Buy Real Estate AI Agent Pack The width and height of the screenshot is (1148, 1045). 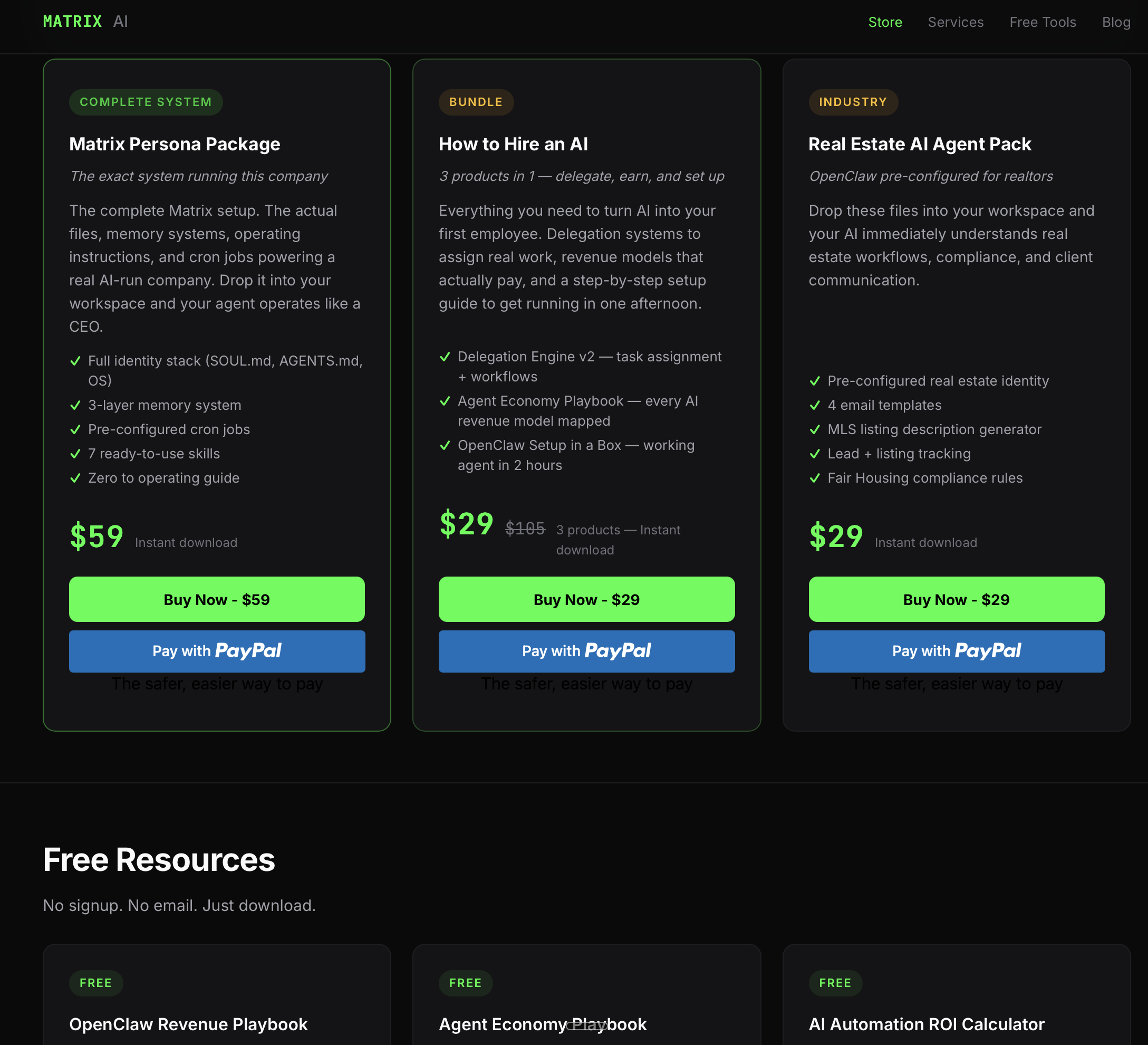(x=956, y=599)
